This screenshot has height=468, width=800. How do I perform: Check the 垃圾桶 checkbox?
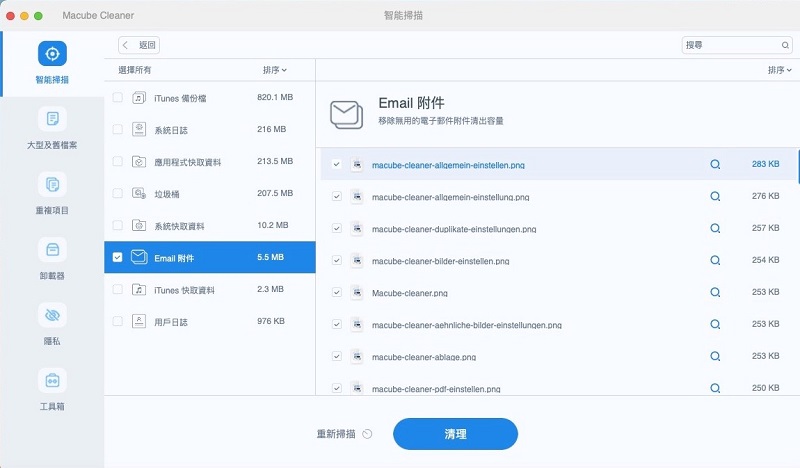point(117,193)
